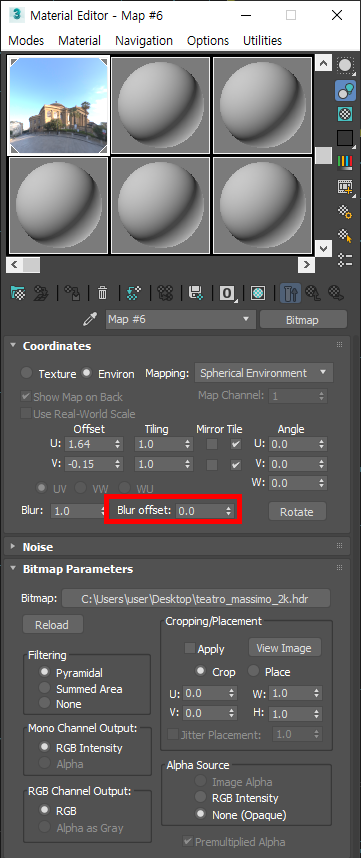
Task: Click the W Angle spinner arrows
Action: (322, 483)
